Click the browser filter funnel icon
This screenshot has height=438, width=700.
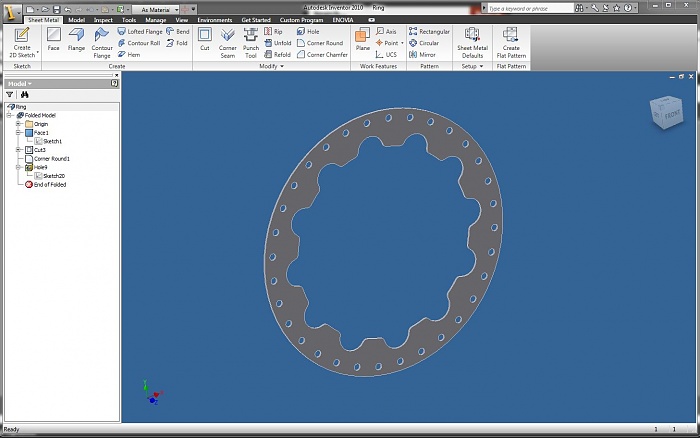point(9,95)
